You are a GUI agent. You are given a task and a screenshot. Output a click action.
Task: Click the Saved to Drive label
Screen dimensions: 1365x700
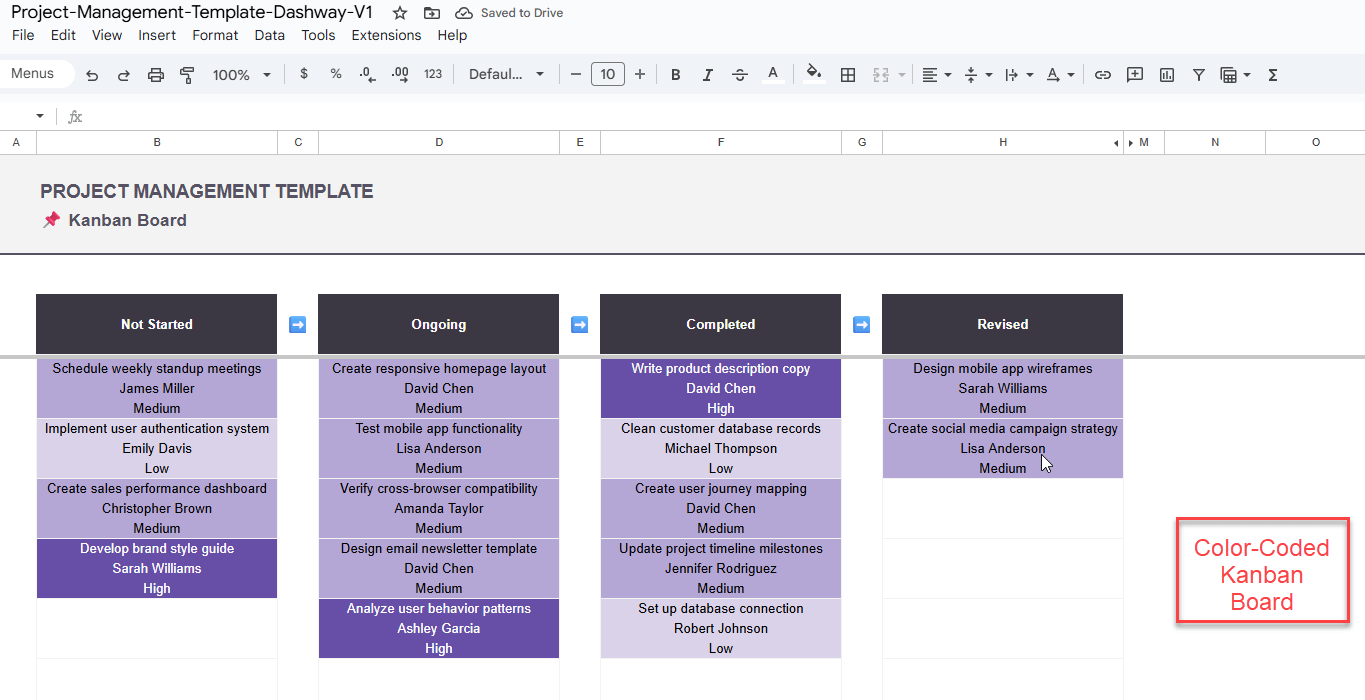[x=522, y=12]
